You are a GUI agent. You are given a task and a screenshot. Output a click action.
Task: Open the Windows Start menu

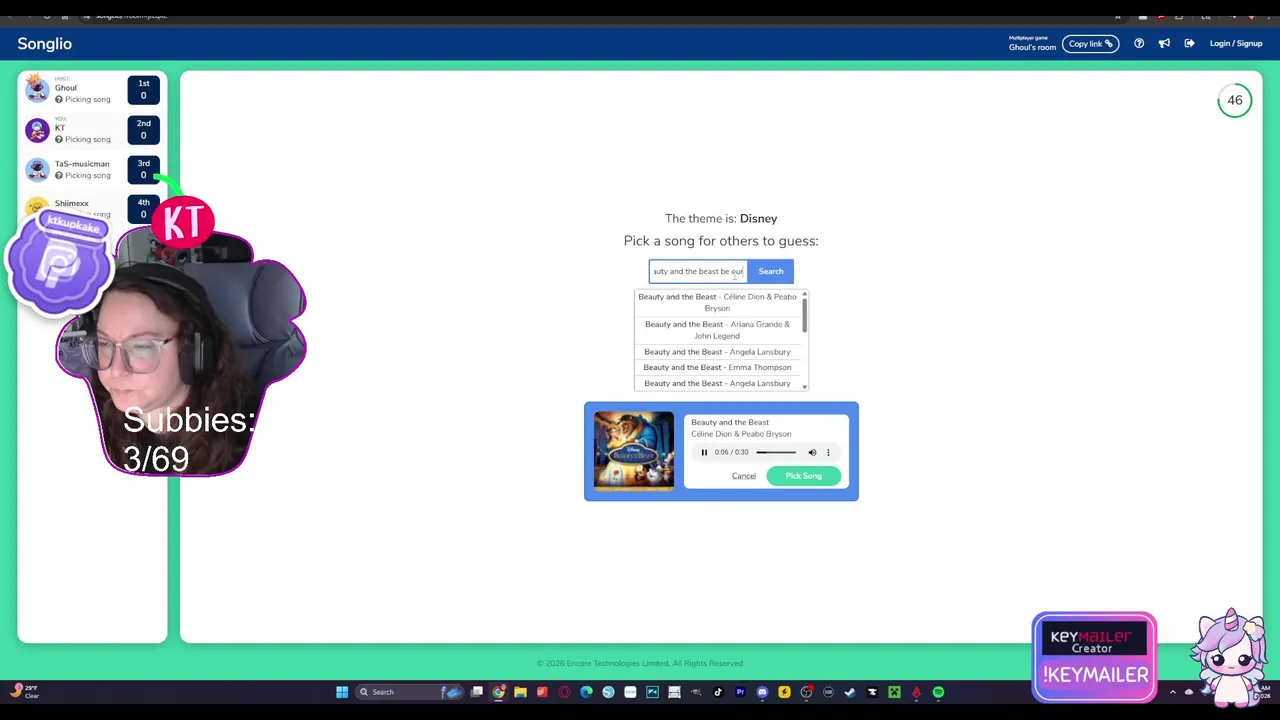pyautogui.click(x=342, y=692)
